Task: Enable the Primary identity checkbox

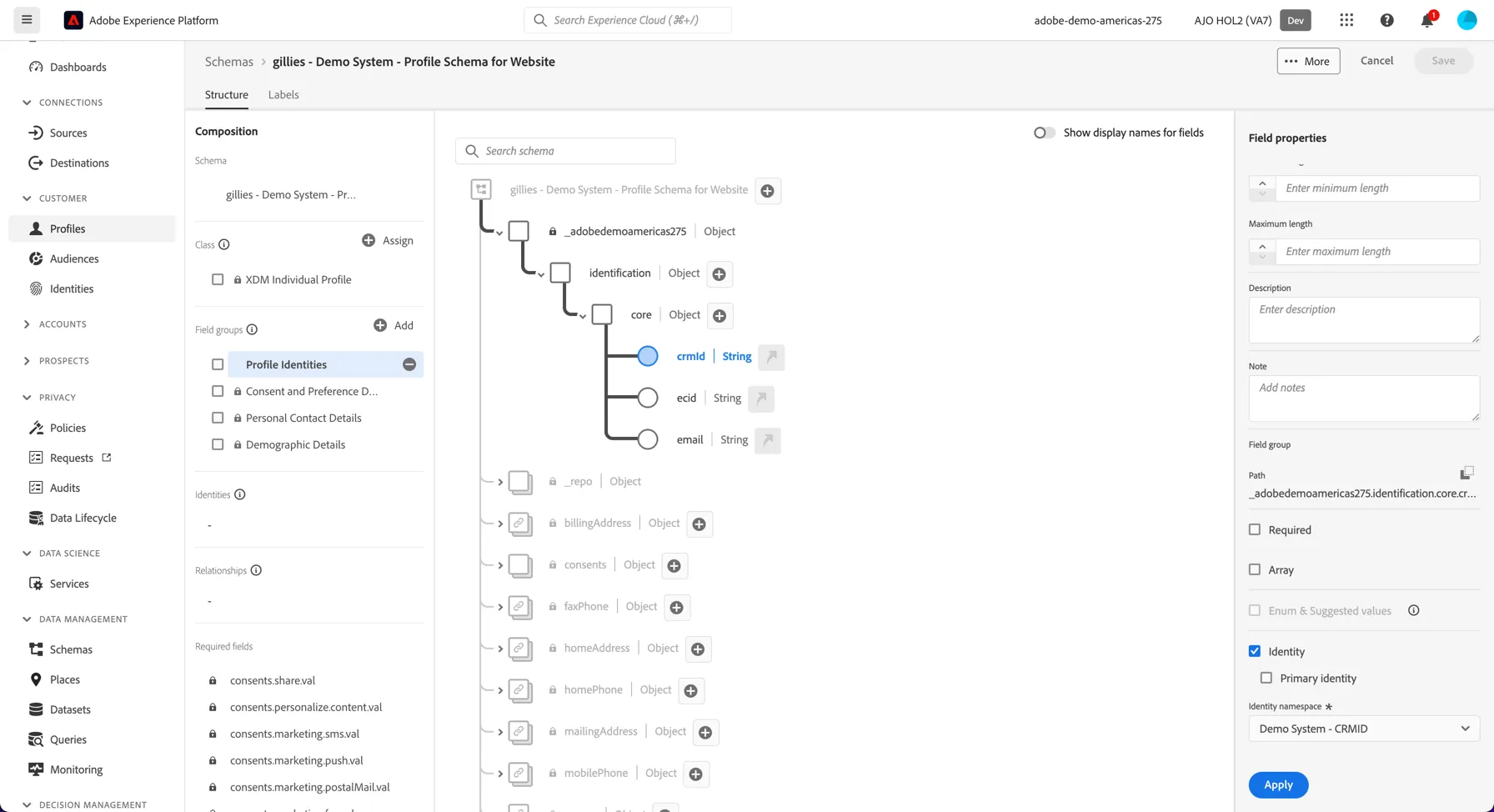Action: click(x=1266, y=678)
